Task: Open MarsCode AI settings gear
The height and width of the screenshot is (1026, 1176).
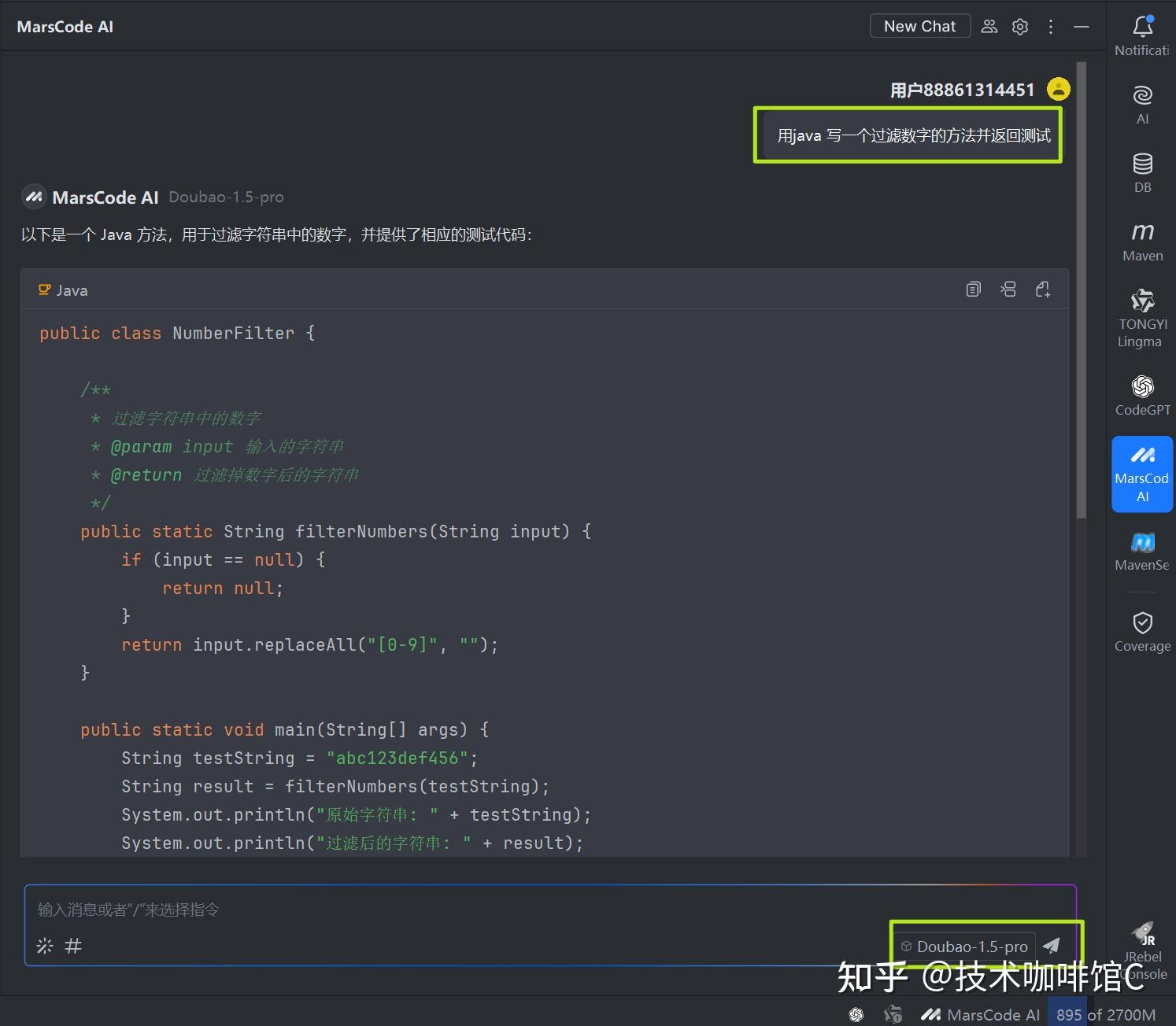Action: coord(1020,27)
